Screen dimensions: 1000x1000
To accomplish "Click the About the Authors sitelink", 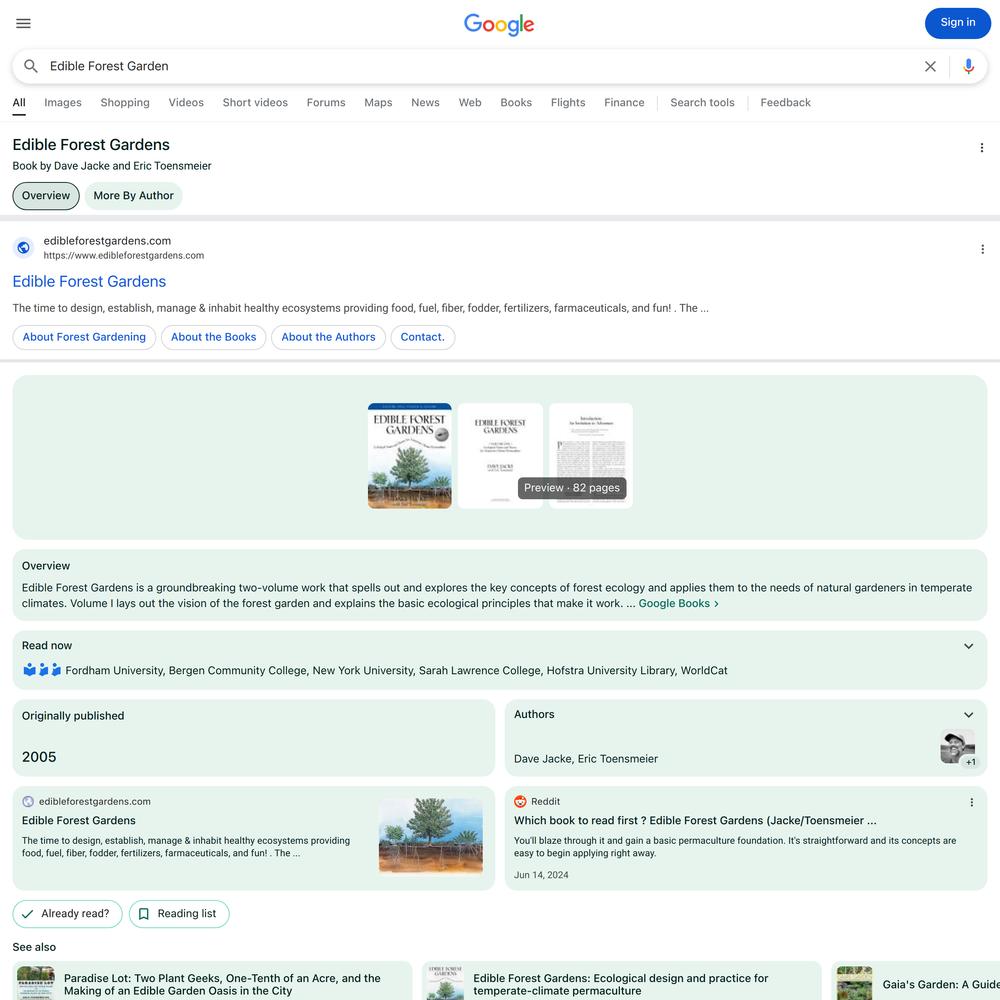I will pyautogui.click(x=328, y=337).
